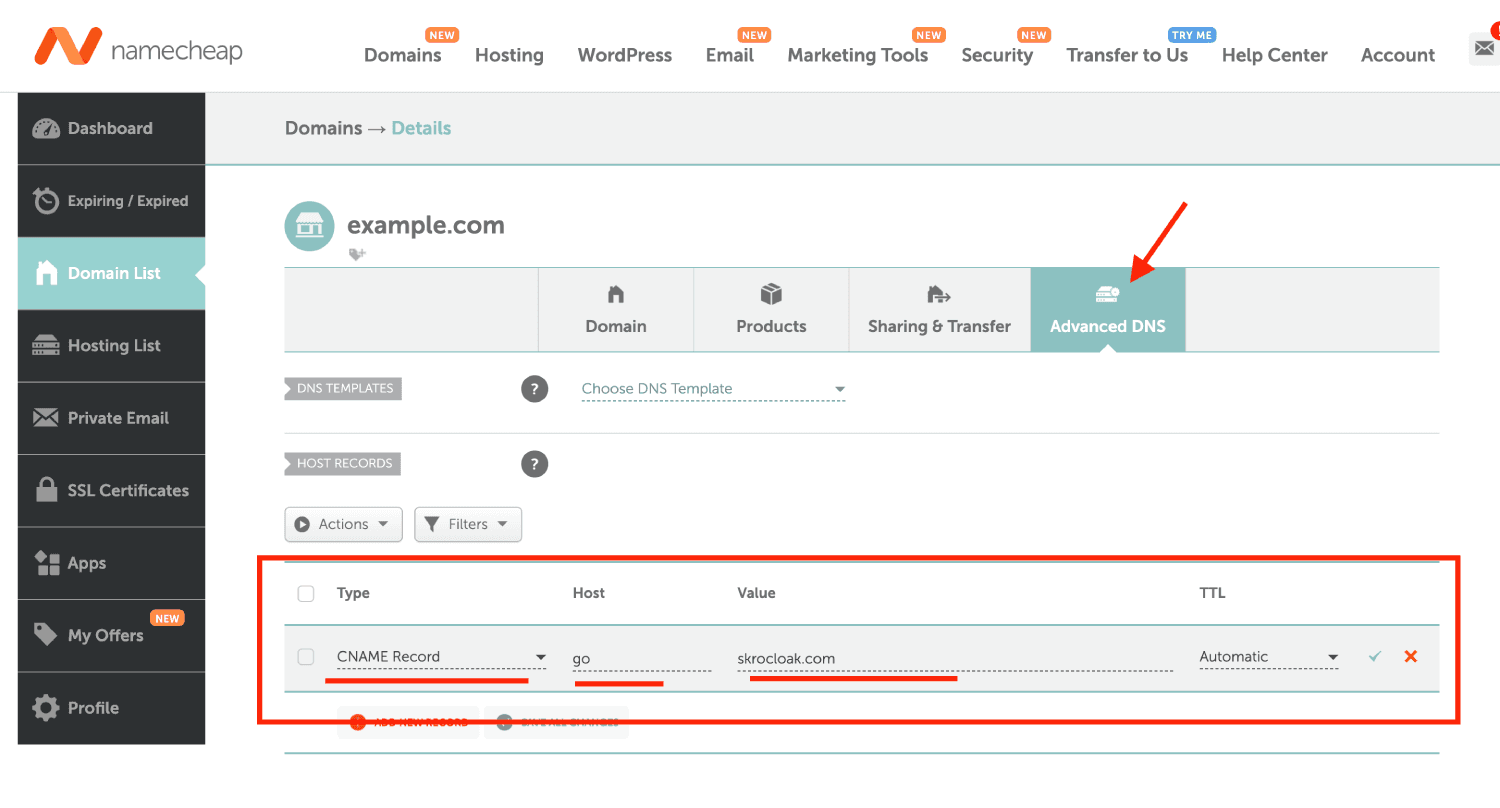The image size is (1500, 808).
Task: Open SSL Certificates in the sidebar
Action: 111,491
